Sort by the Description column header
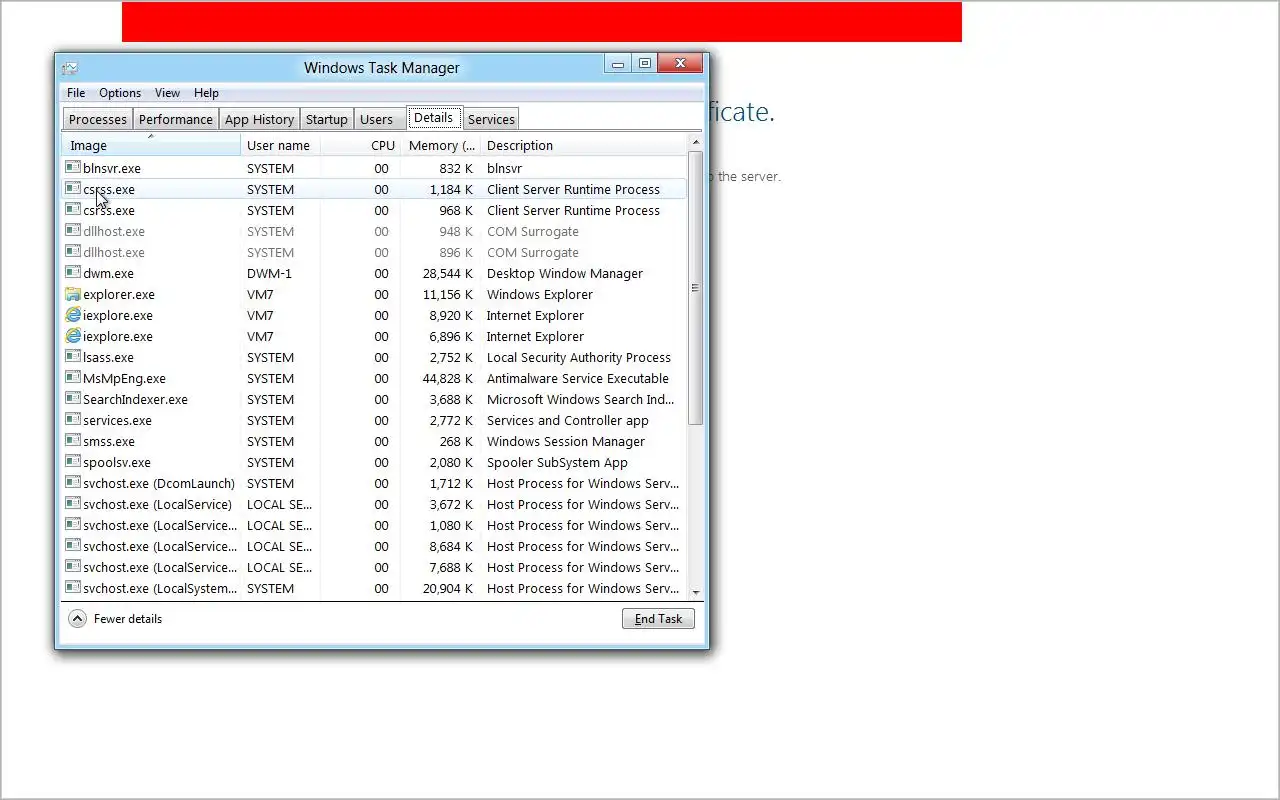Screen dimensions: 1280x800 (584, 145)
